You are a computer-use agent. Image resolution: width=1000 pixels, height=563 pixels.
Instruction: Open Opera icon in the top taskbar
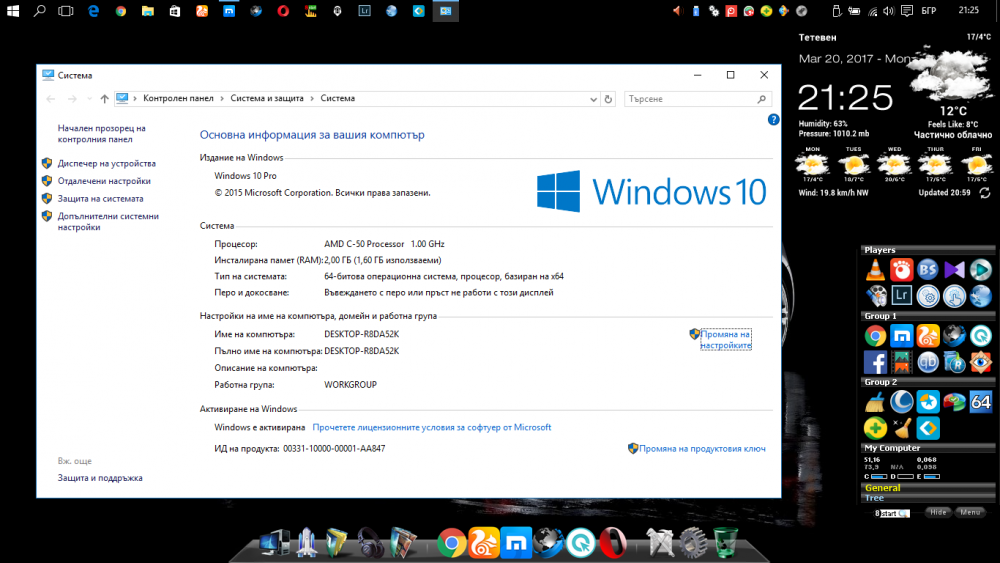point(283,11)
